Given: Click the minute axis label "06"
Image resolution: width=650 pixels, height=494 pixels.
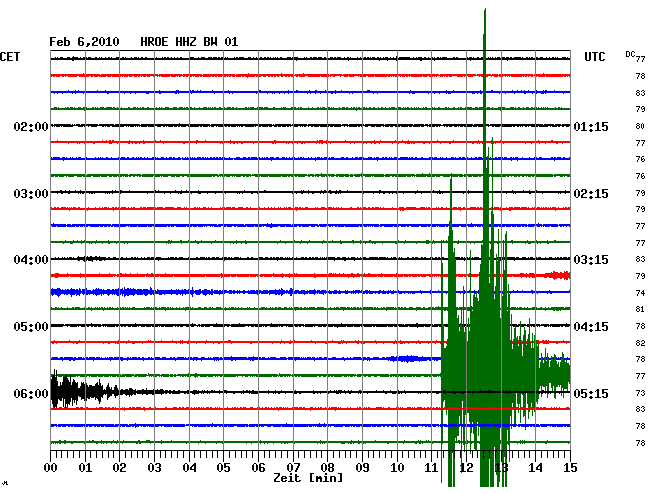Looking at the screenshot, I should [x=258, y=468].
